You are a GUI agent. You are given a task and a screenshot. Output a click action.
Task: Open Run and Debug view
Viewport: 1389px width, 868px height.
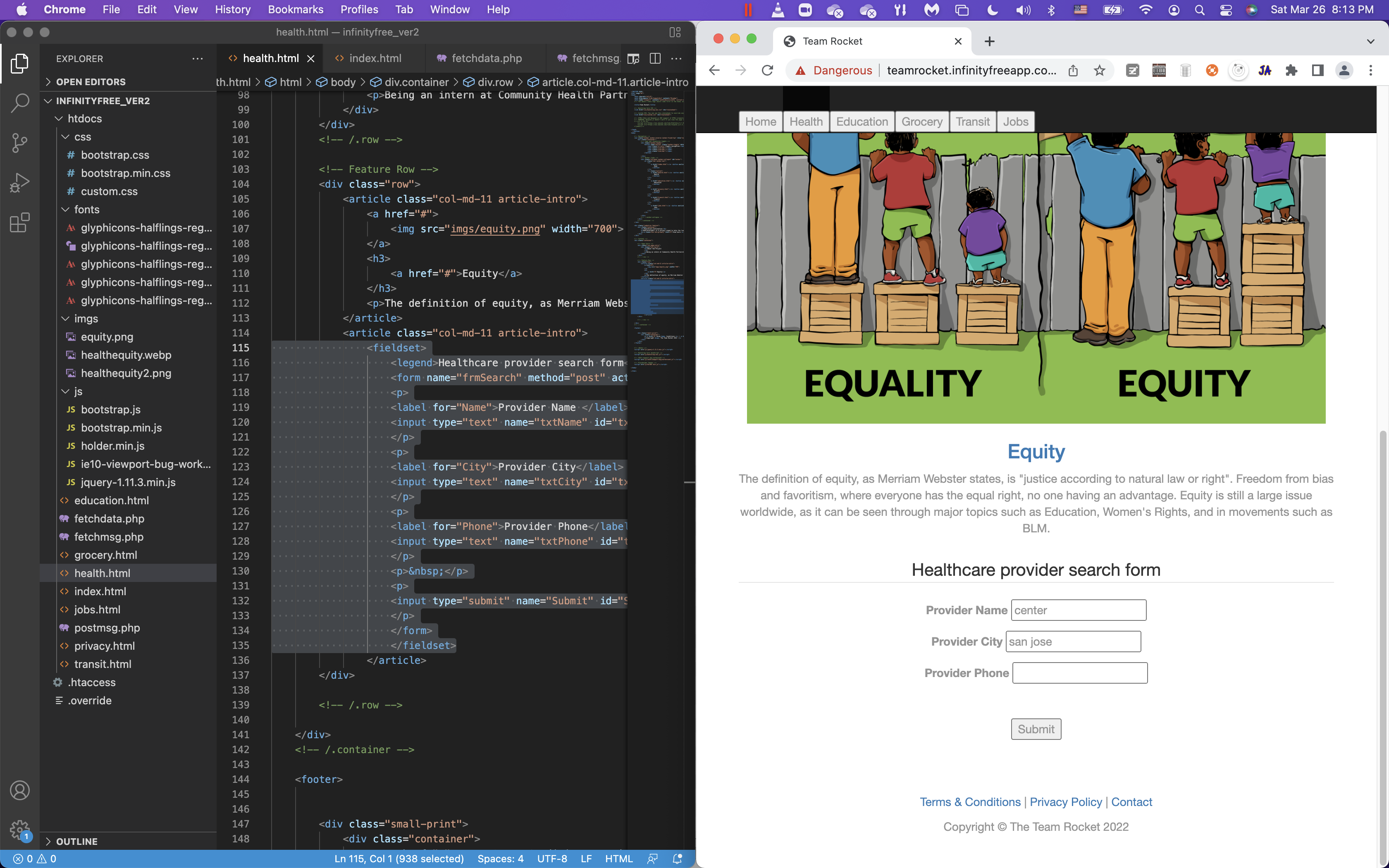(19, 183)
